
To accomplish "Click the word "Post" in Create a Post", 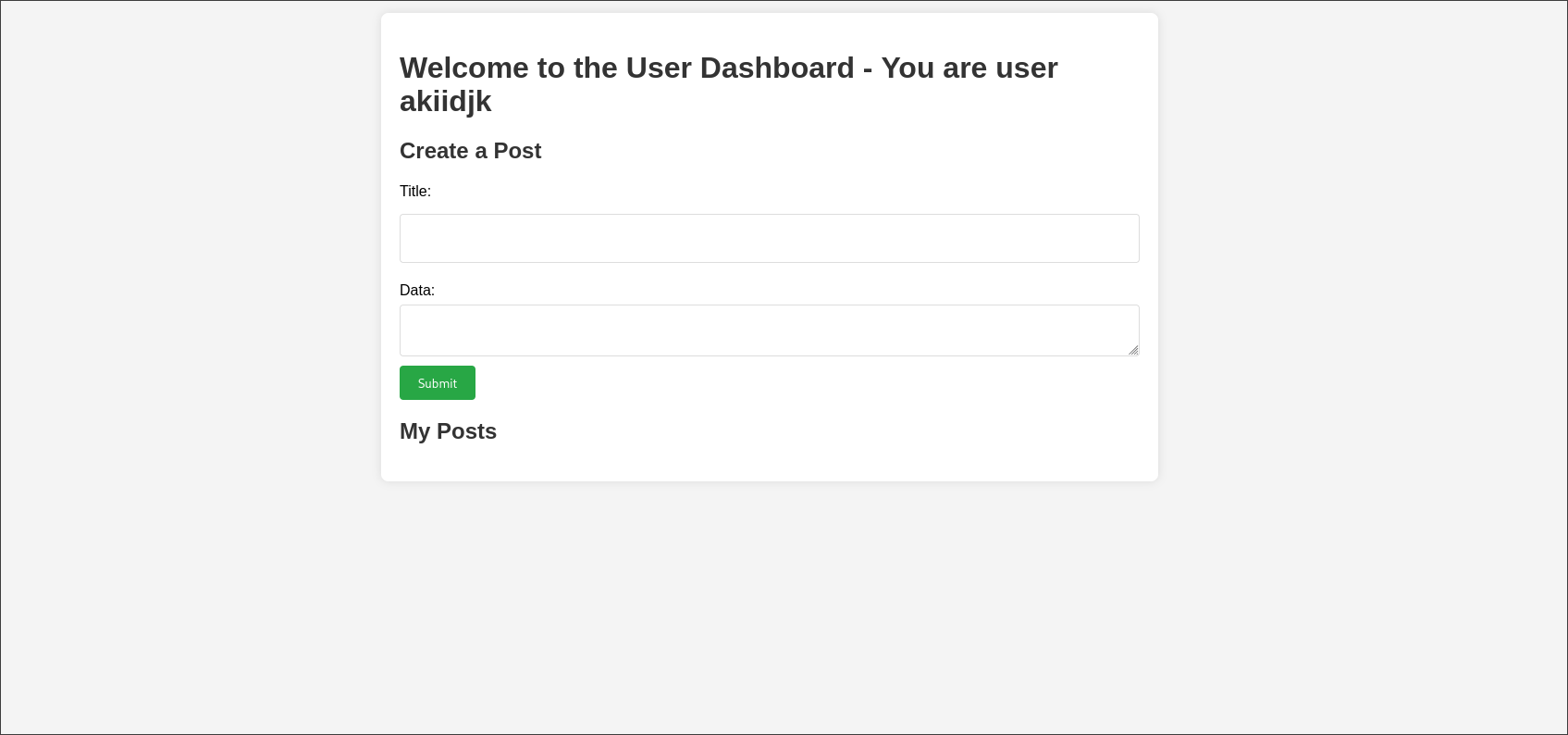I will pos(517,151).
